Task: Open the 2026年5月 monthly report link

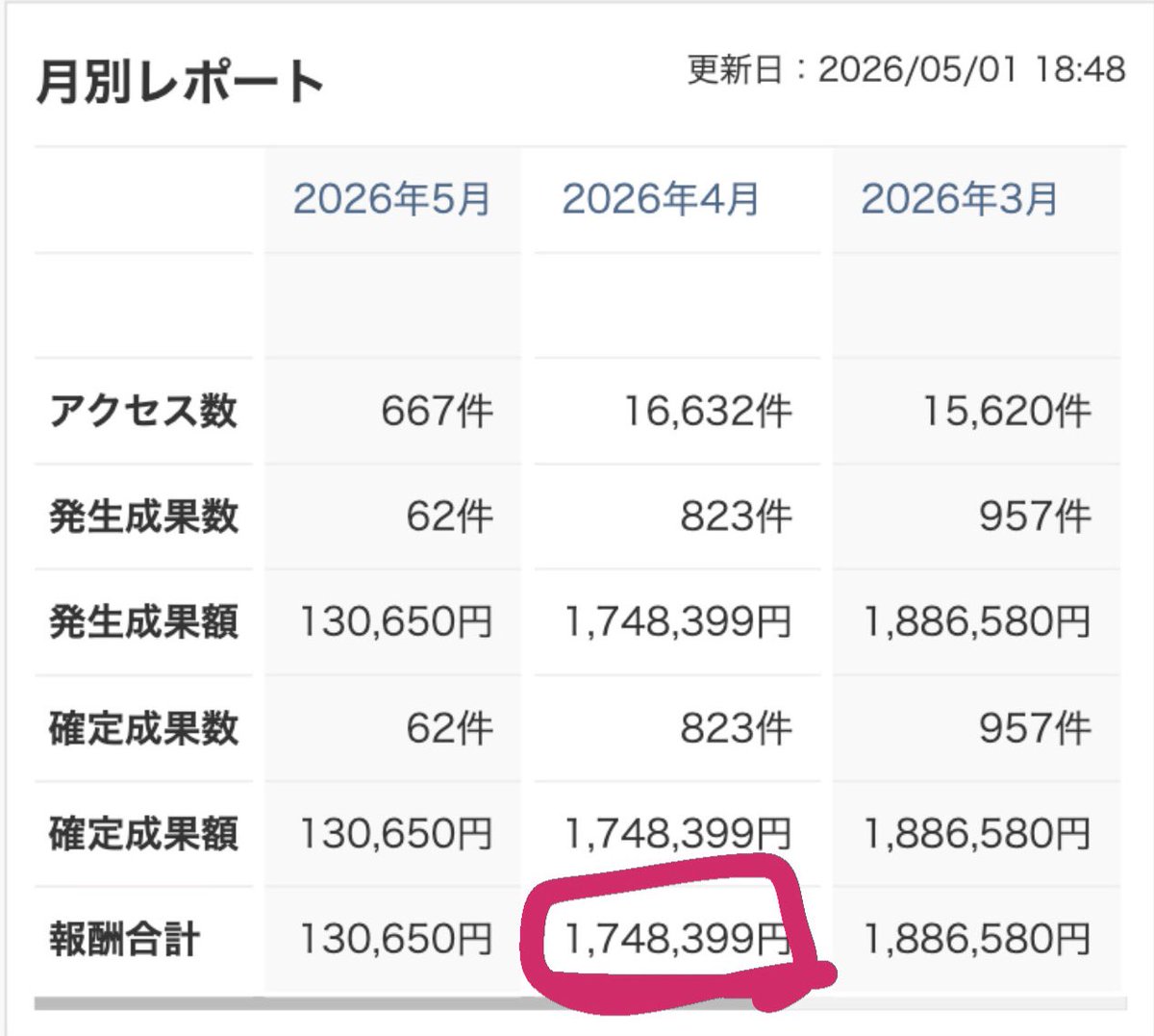Action: pos(392,199)
